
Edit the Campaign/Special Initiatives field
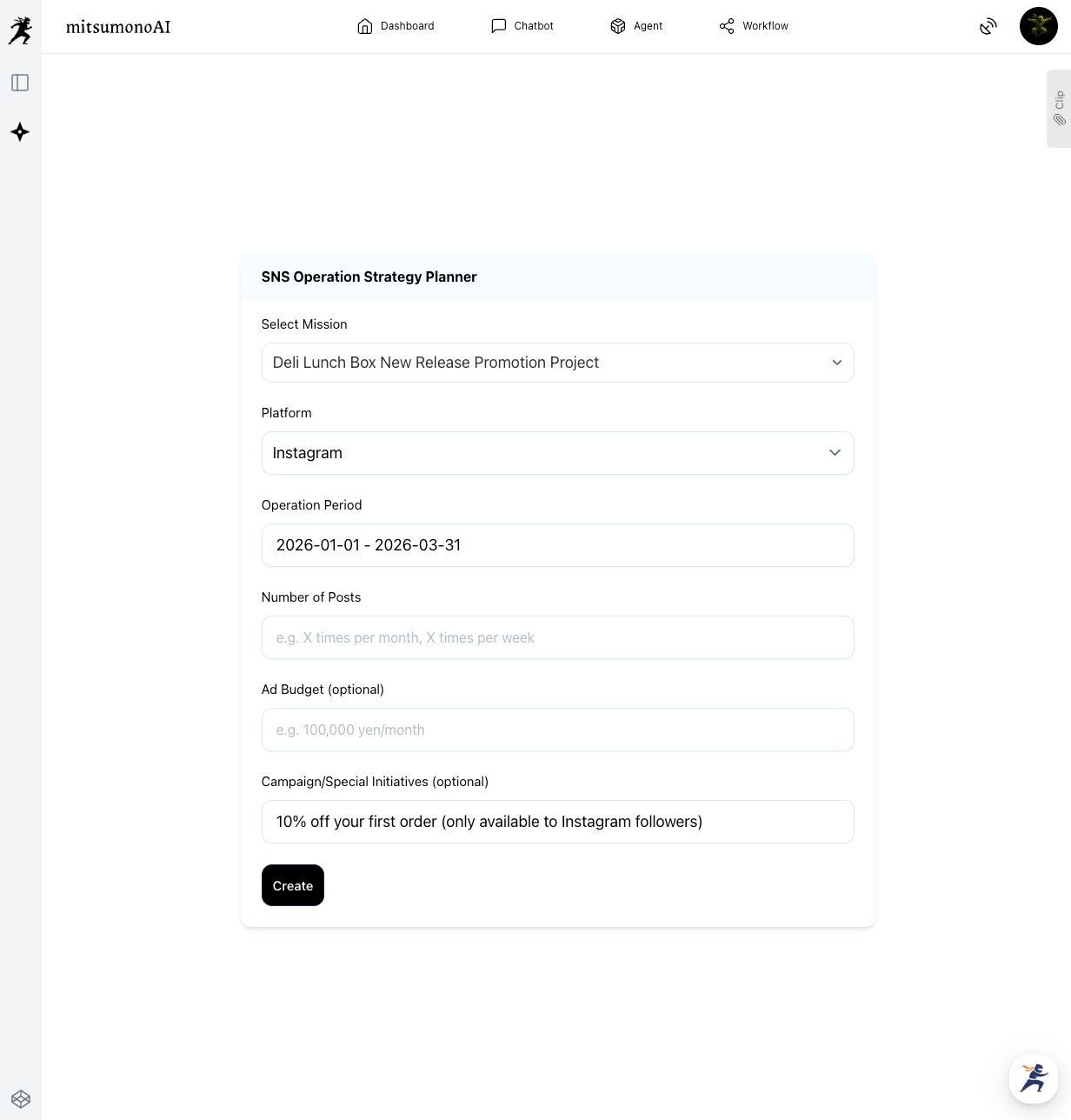pyautogui.click(x=557, y=822)
